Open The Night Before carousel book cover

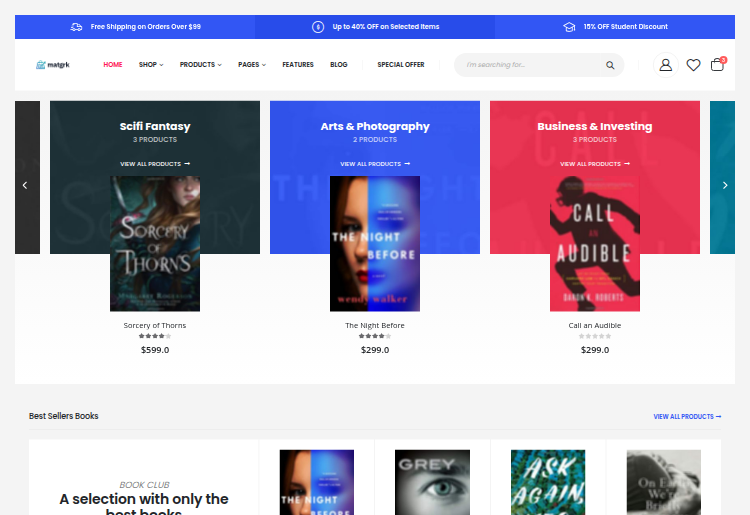(x=375, y=244)
